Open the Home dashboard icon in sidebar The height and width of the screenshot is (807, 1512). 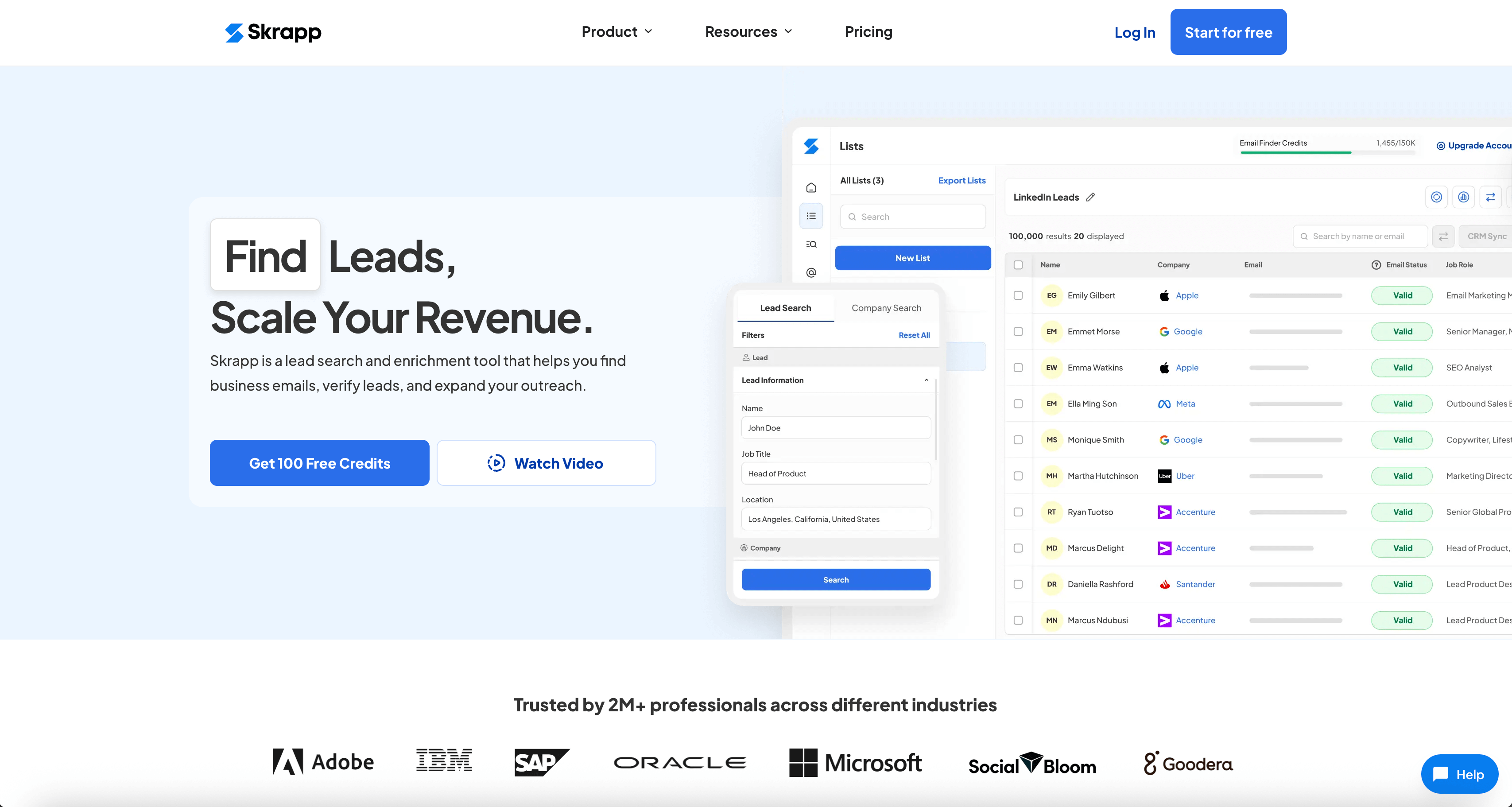point(811,188)
